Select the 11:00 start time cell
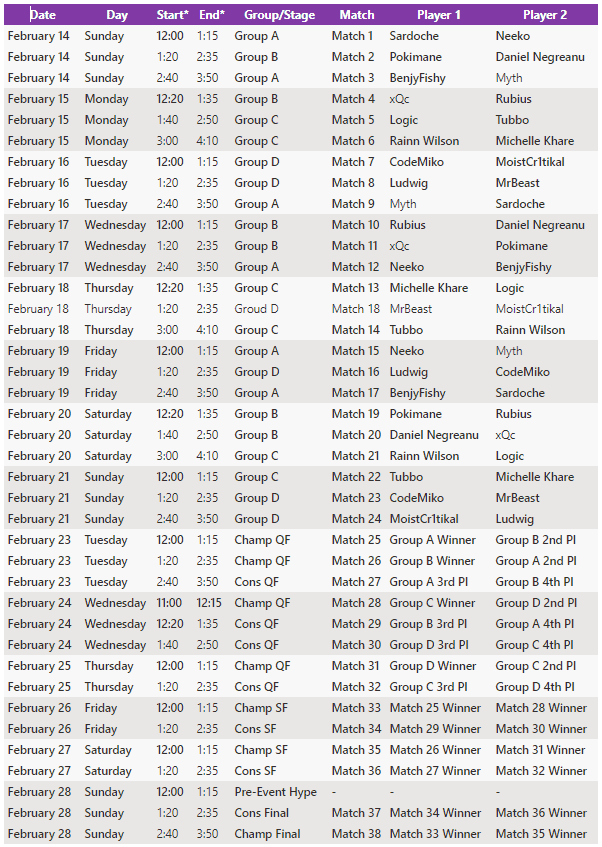Screen dimensions: 602x847 [x=169, y=603]
